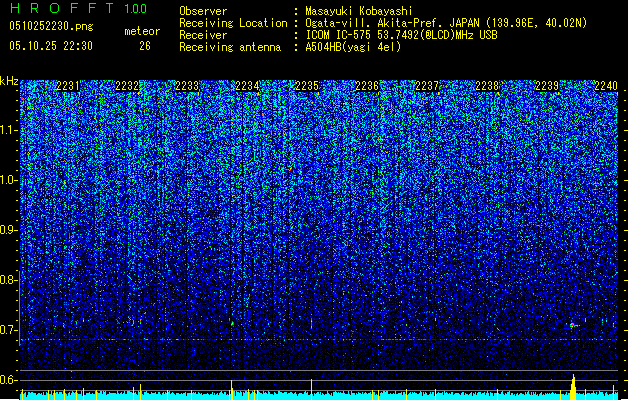Click the 2239 time marker
The height and width of the screenshot is (400, 629).
[547, 86]
